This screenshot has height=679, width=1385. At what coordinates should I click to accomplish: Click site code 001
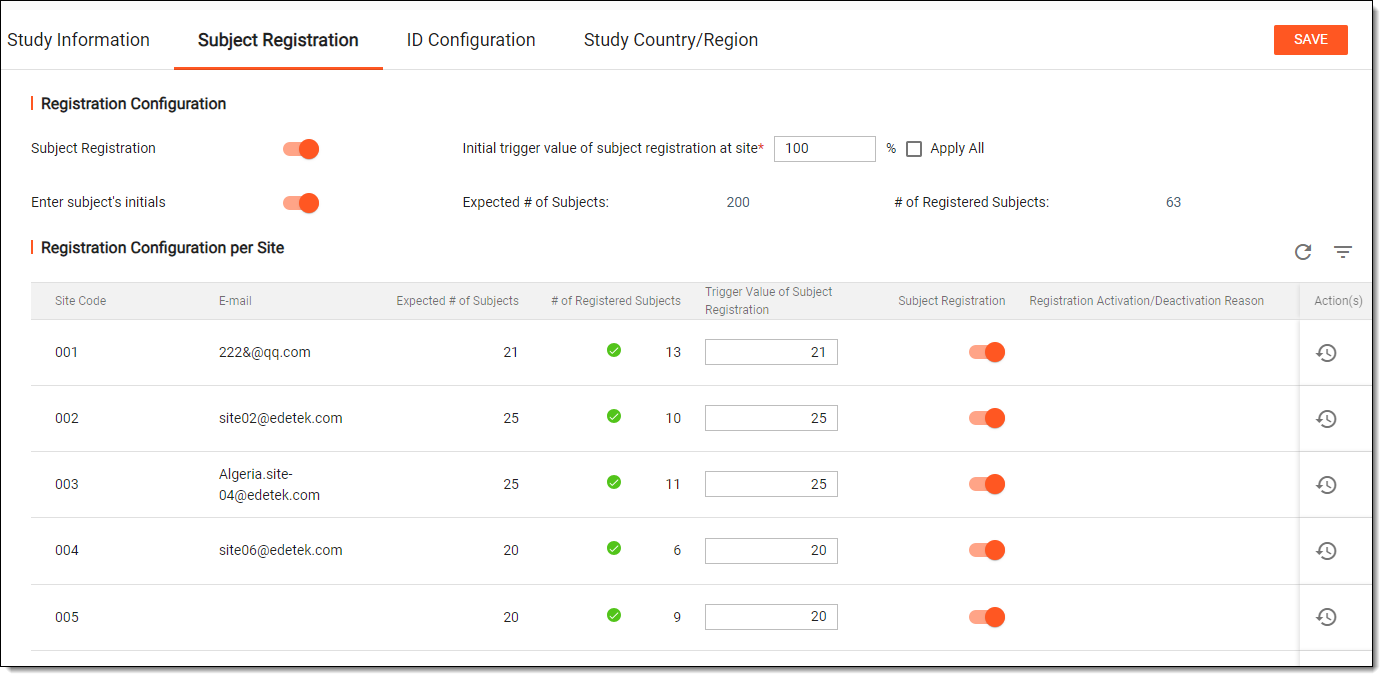point(66,352)
